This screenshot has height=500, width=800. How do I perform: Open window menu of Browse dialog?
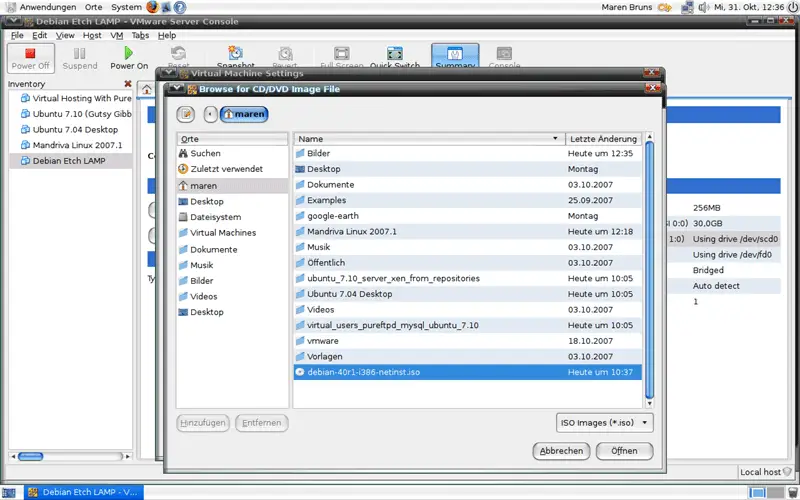(176, 89)
